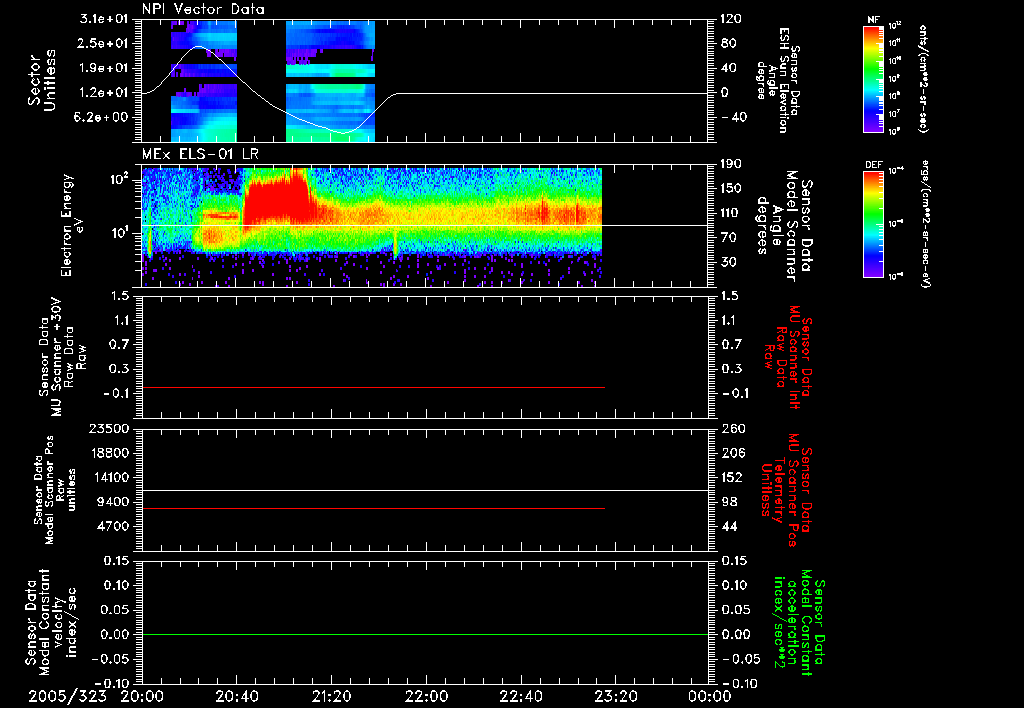Click the 22:00 time tick label
The width and height of the screenshot is (1024, 708).
click(x=426, y=696)
